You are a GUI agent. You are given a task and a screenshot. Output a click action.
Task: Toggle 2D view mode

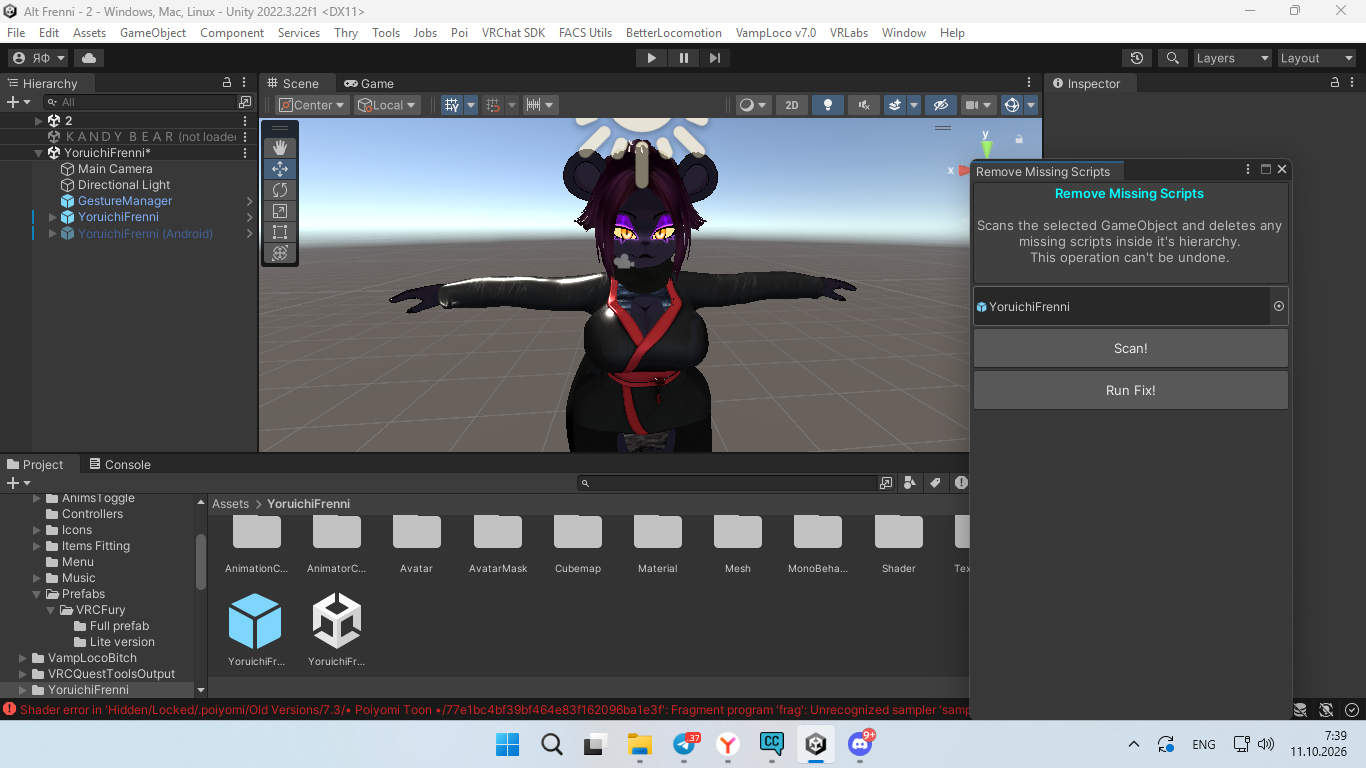click(x=792, y=105)
